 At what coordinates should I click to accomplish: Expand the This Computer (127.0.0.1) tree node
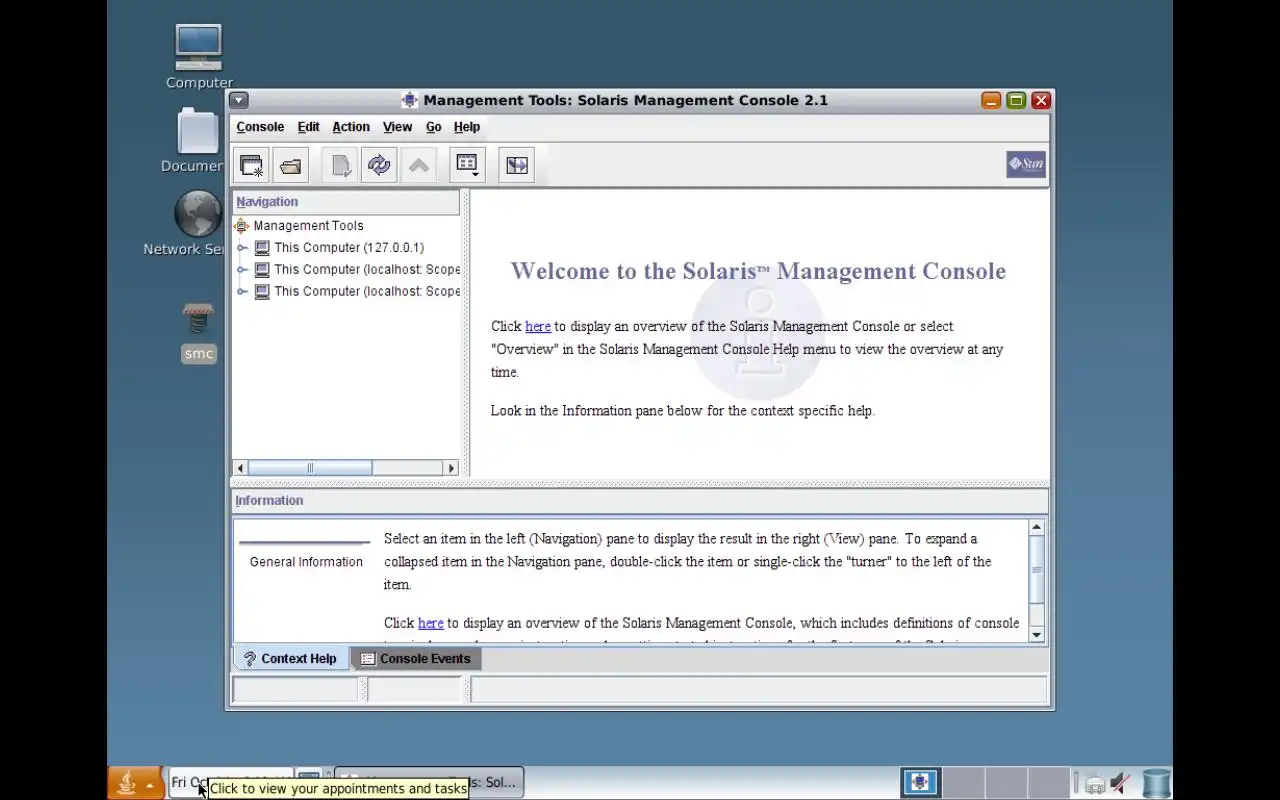pyautogui.click(x=242, y=248)
